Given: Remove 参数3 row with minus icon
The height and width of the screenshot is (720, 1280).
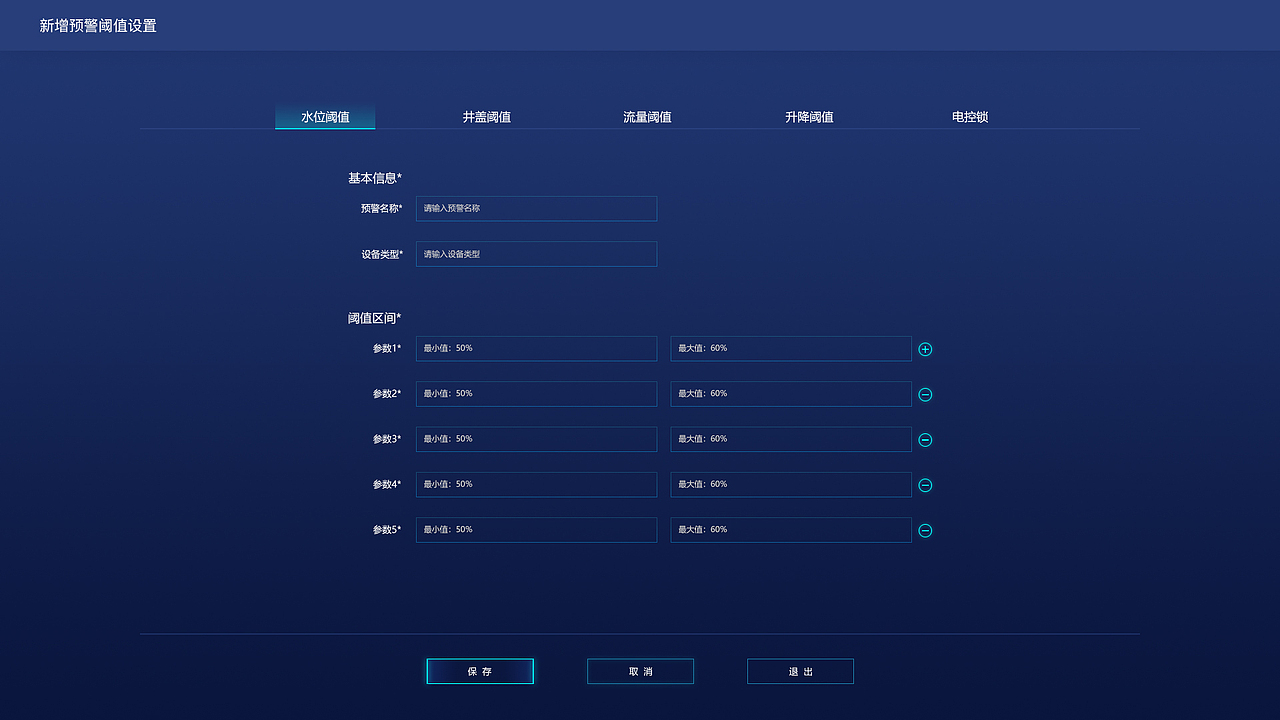Looking at the screenshot, I should tap(925, 440).
